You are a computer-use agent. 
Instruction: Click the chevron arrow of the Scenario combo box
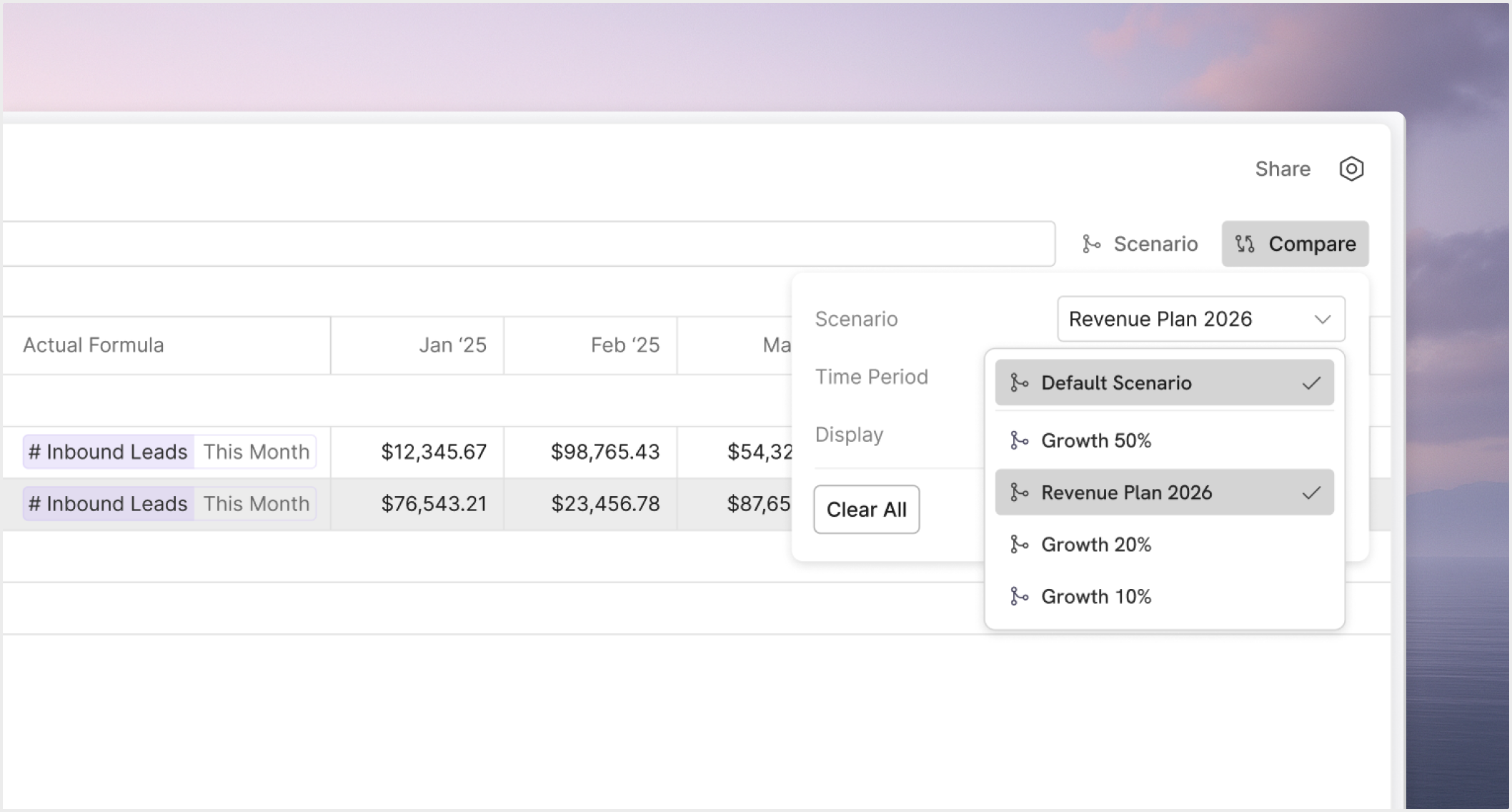[x=1323, y=319]
